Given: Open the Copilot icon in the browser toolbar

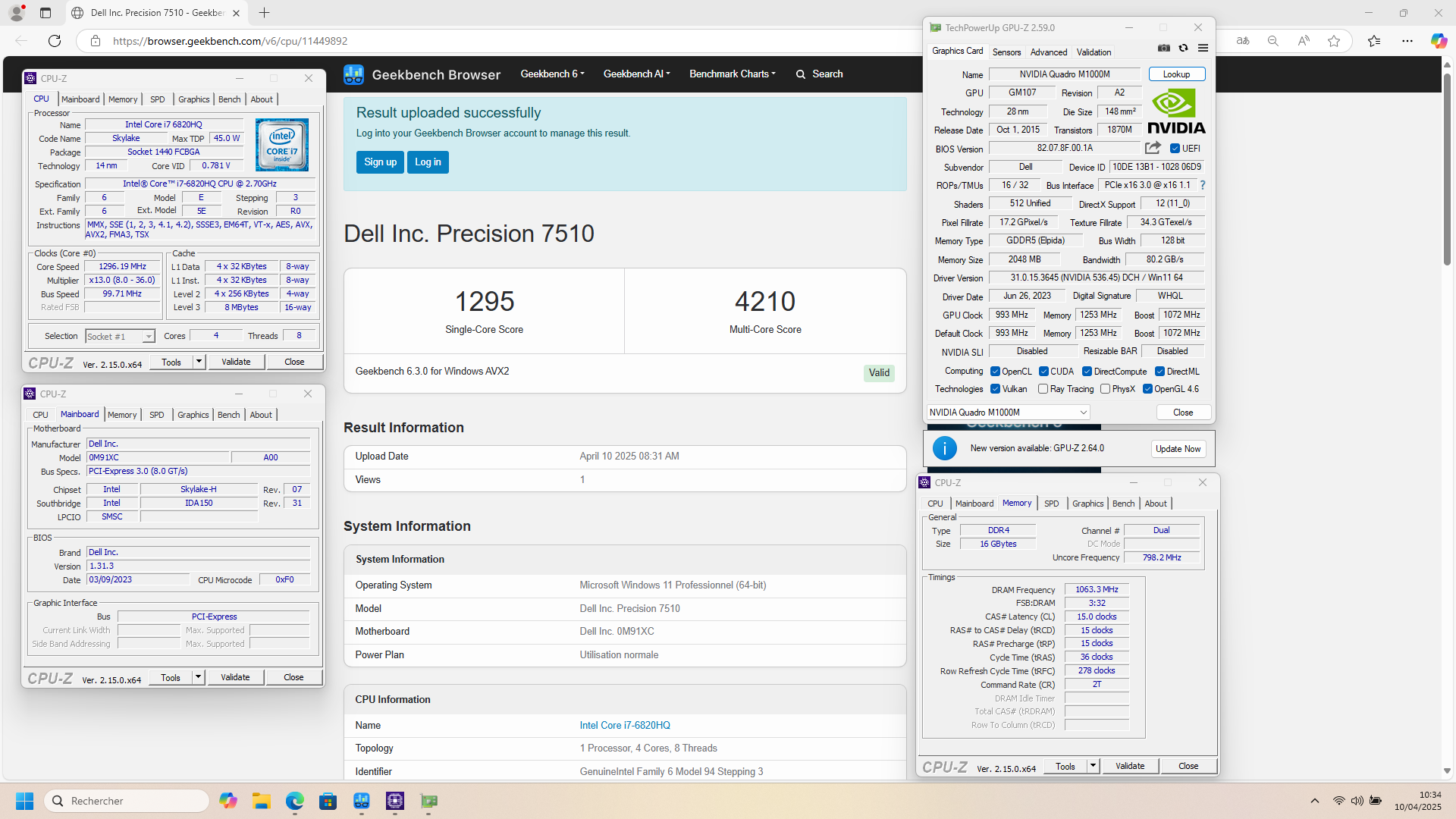Looking at the screenshot, I should tap(1438, 41).
